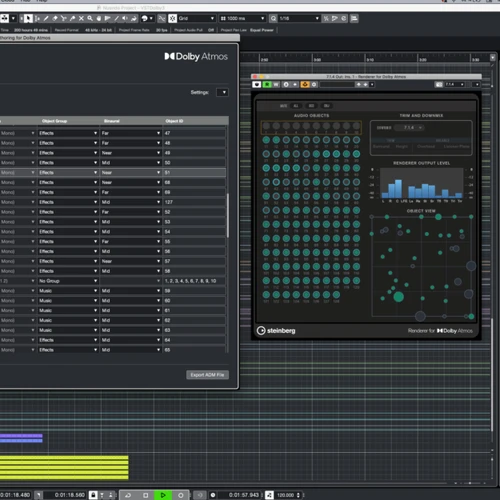
Task: Select the Object Selection arrow tool
Action: tap(28, 18)
